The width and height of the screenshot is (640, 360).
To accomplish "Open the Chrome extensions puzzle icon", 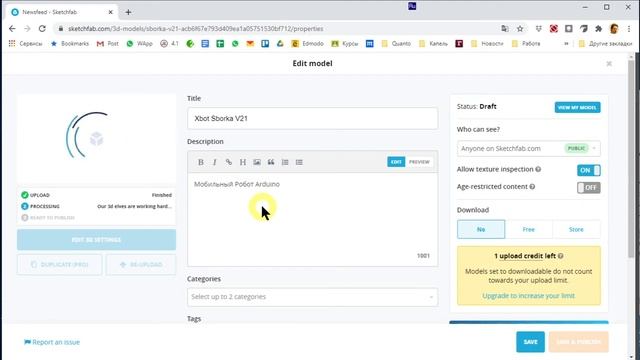I will (x=598, y=29).
